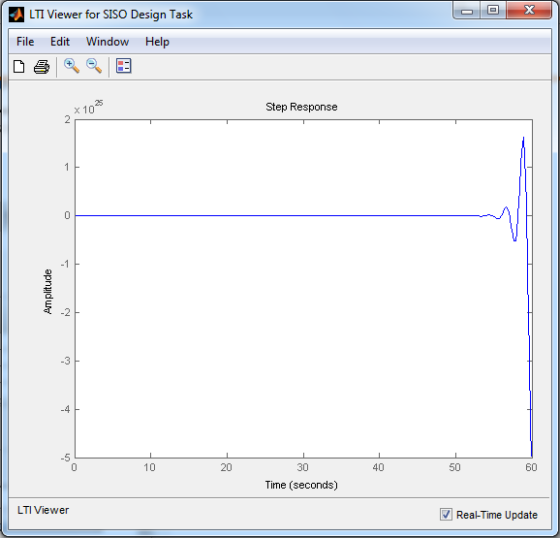This screenshot has height=538, width=560.
Task: Click the blue step response curve peak
Action: click(523, 138)
